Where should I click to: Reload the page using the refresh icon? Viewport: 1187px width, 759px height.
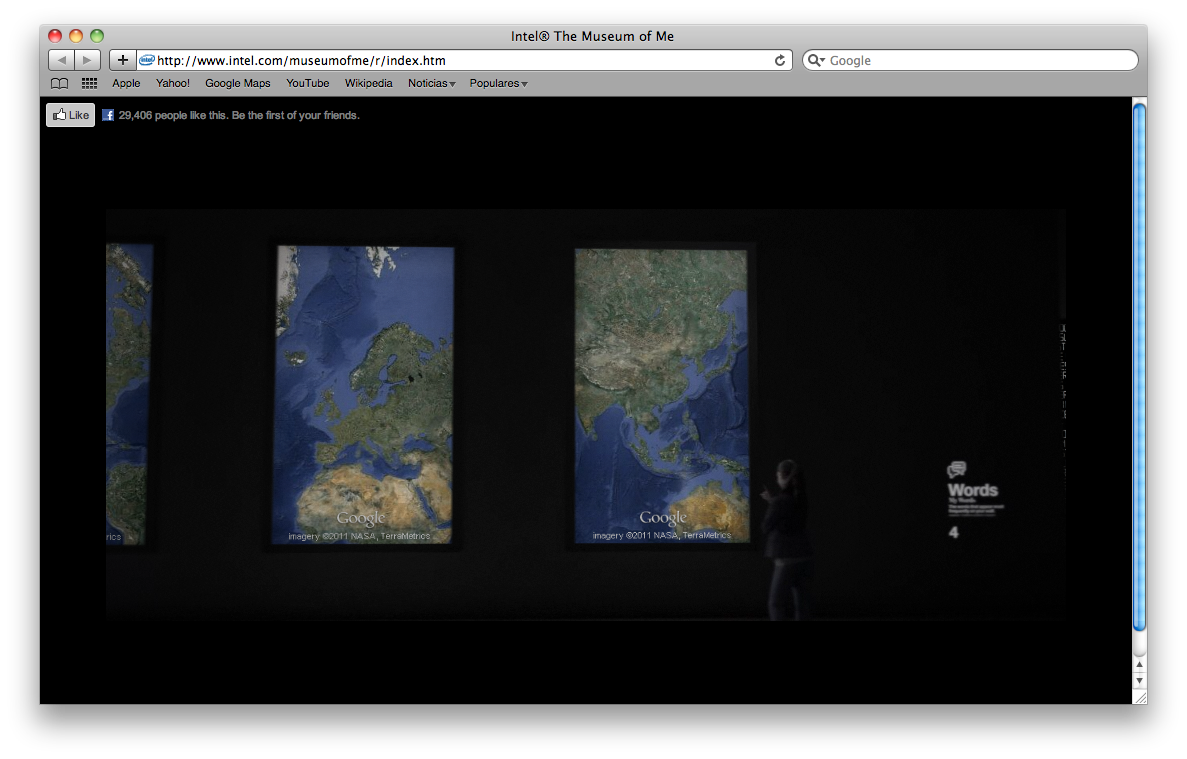click(x=780, y=60)
